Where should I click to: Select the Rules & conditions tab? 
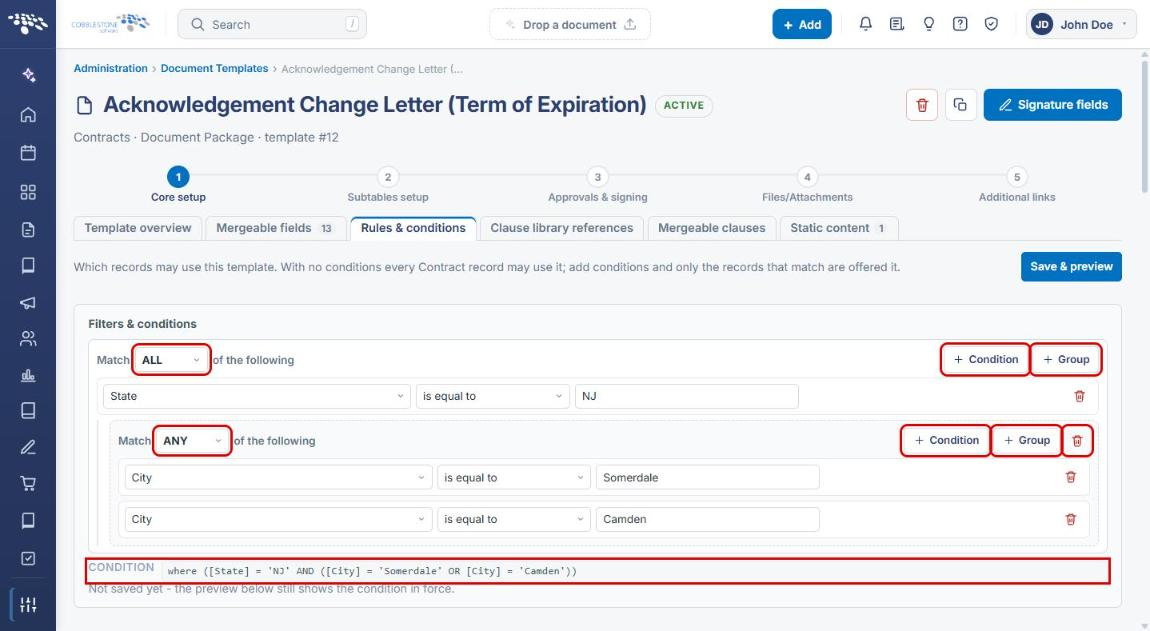click(413, 228)
